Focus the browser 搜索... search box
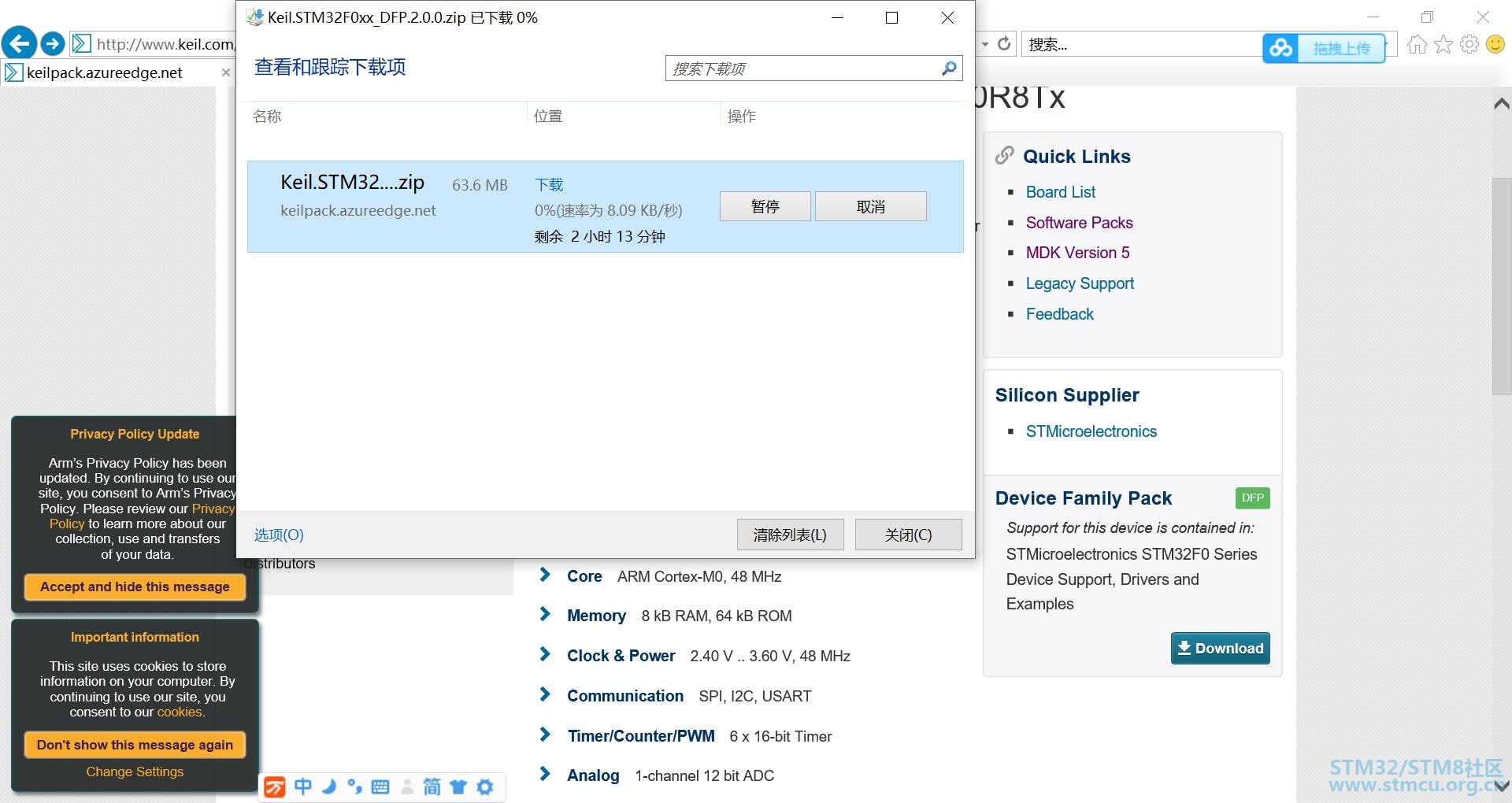The image size is (1512, 803). [x=1142, y=44]
